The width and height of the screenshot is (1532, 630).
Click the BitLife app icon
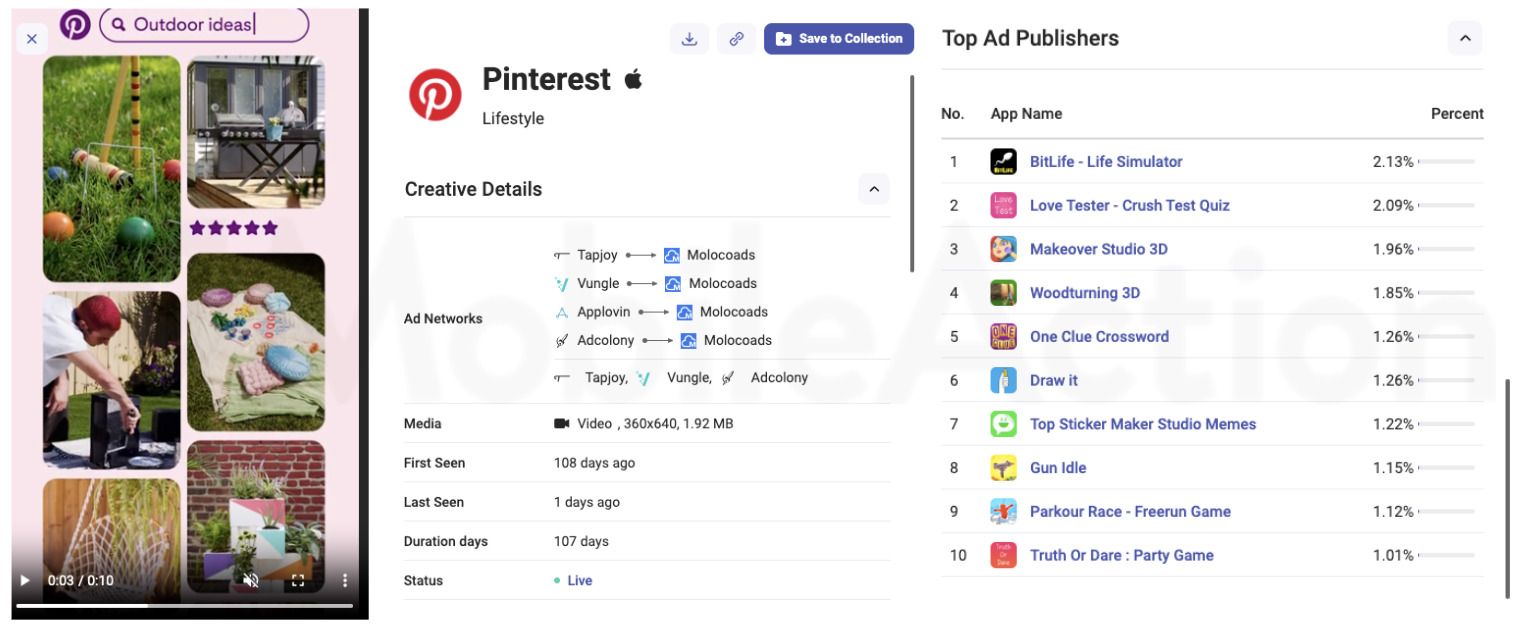[x=1003, y=162]
